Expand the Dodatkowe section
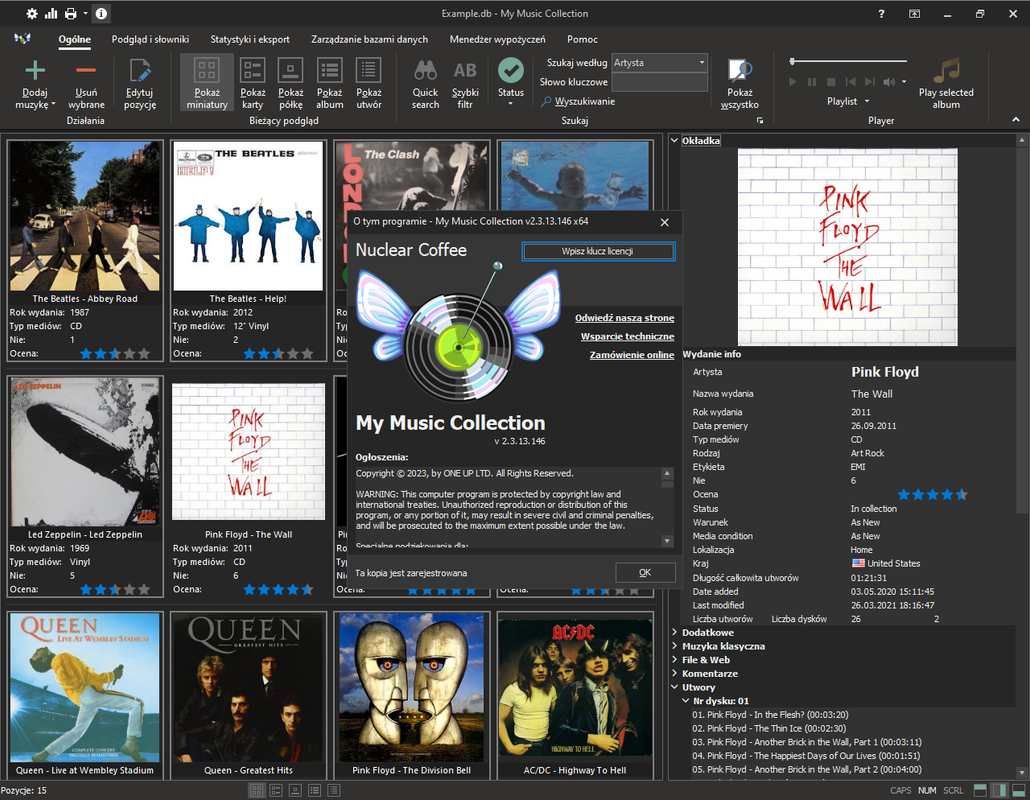Image resolution: width=1030 pixels, height=800 pixels. (x=674, y=632)
